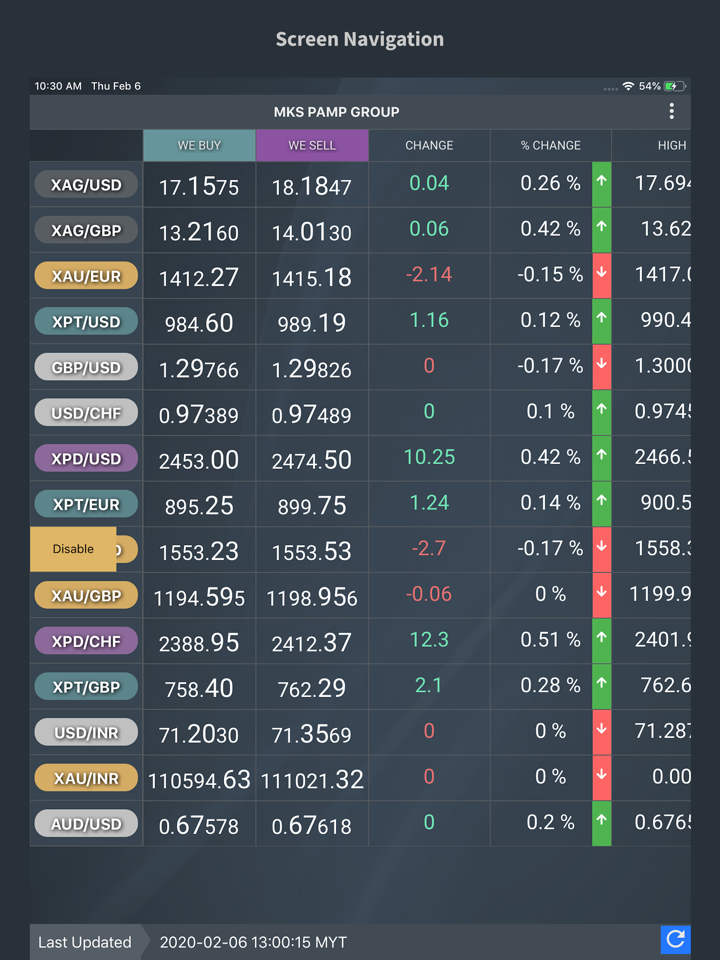This screenshot has width=720, height=960.
Task: Click the green up arrow for AUD/USD
Action: [601, 823]
